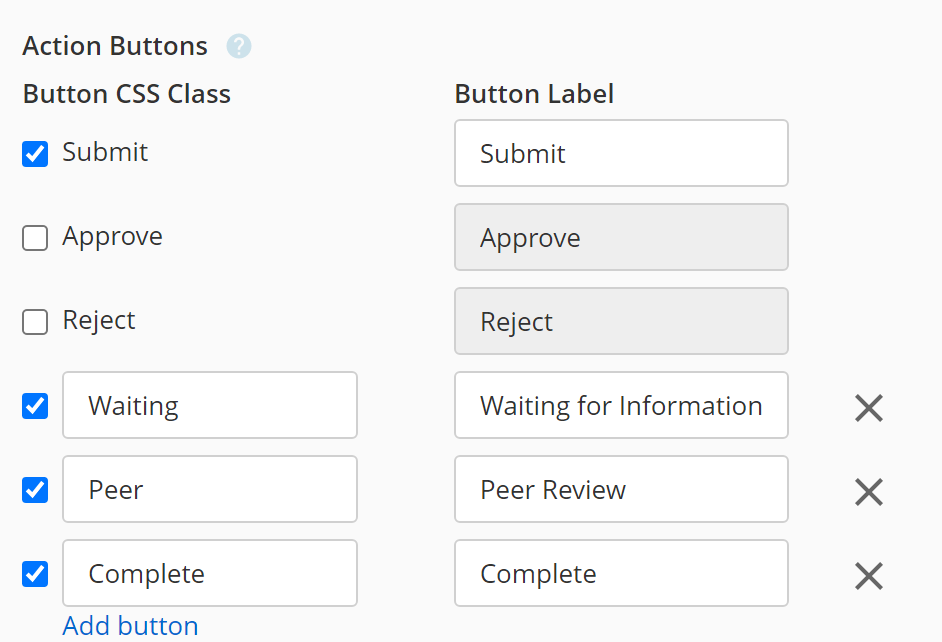The width and height of the screenshot is (942, 642).
Task: Uncheck the Waiting button checkbox
Action: click(35, 406)
